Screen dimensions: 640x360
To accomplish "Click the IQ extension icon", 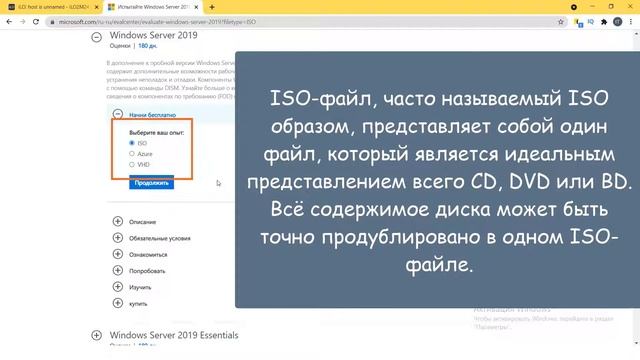I will pyautogui.click(x=591, y=22).
